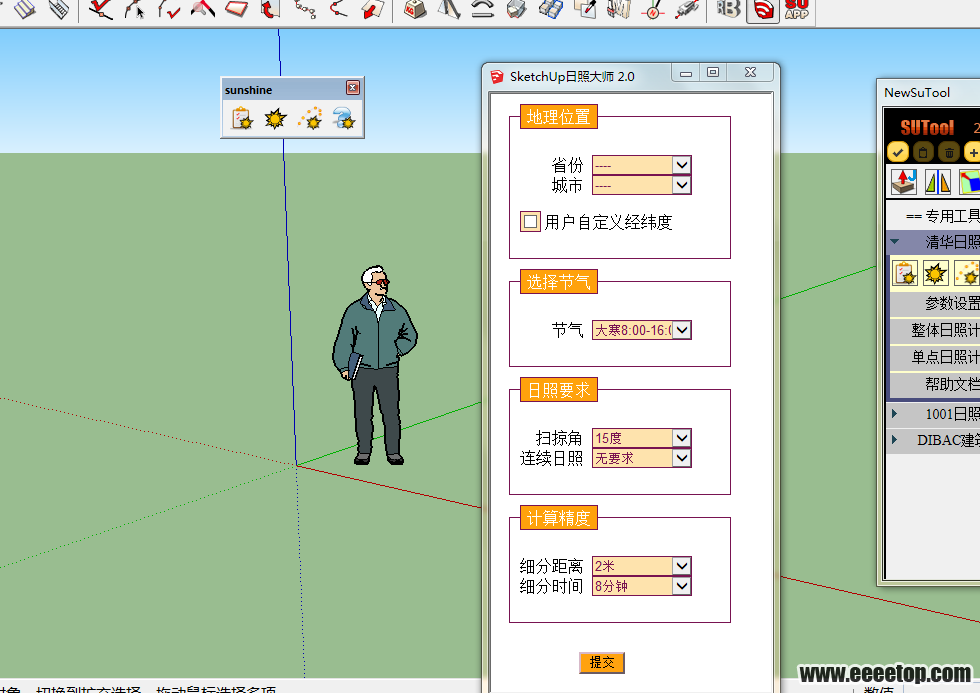This screenshot has width=980, height=693.
Task: Run overall sunlight analysis from sunshine toolbar
Action: [275, 118]
